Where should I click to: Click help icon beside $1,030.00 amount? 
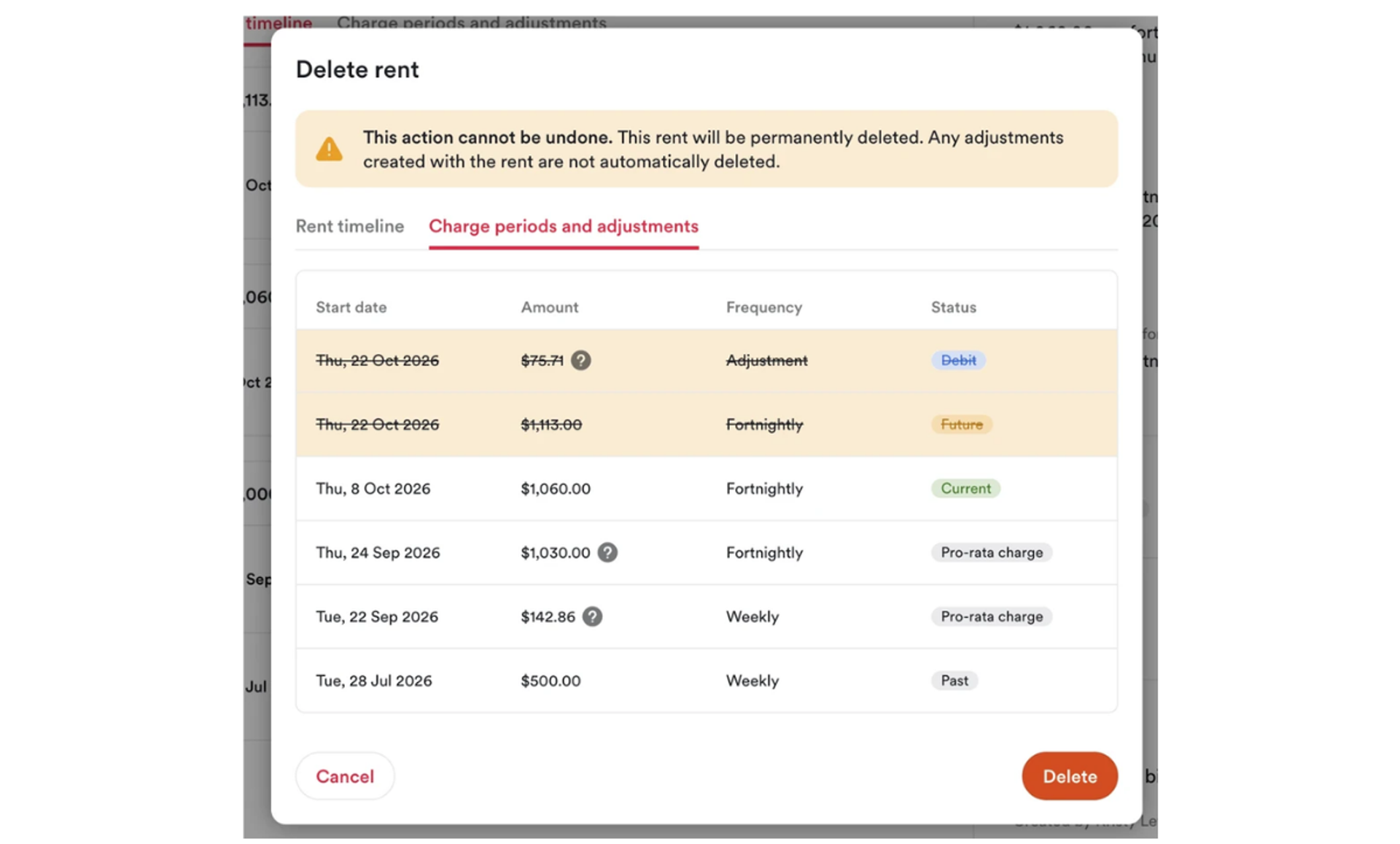tap(607, 552)
